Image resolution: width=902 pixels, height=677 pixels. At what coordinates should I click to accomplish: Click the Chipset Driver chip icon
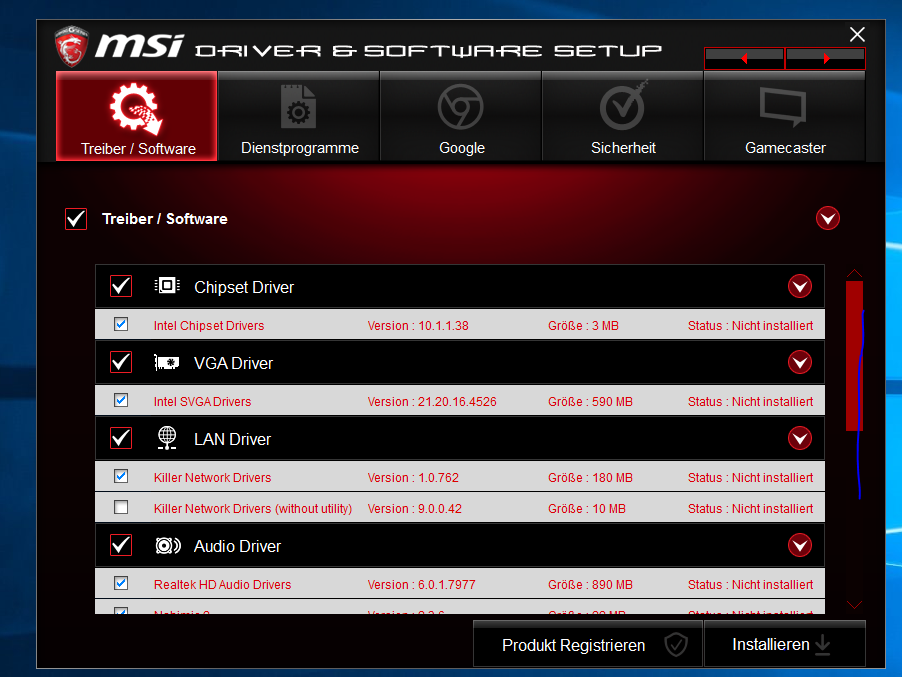(167, 285)
